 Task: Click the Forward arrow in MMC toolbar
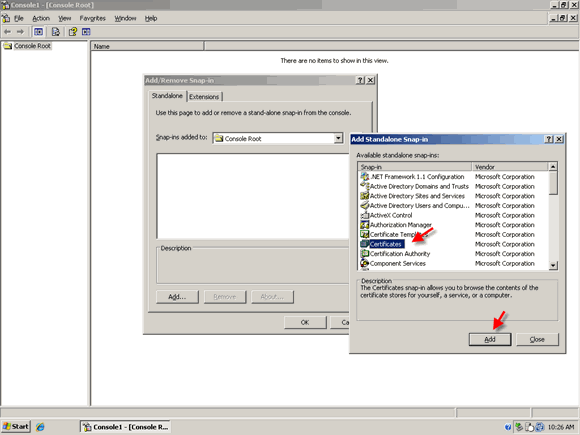click(x=20, y=32)
